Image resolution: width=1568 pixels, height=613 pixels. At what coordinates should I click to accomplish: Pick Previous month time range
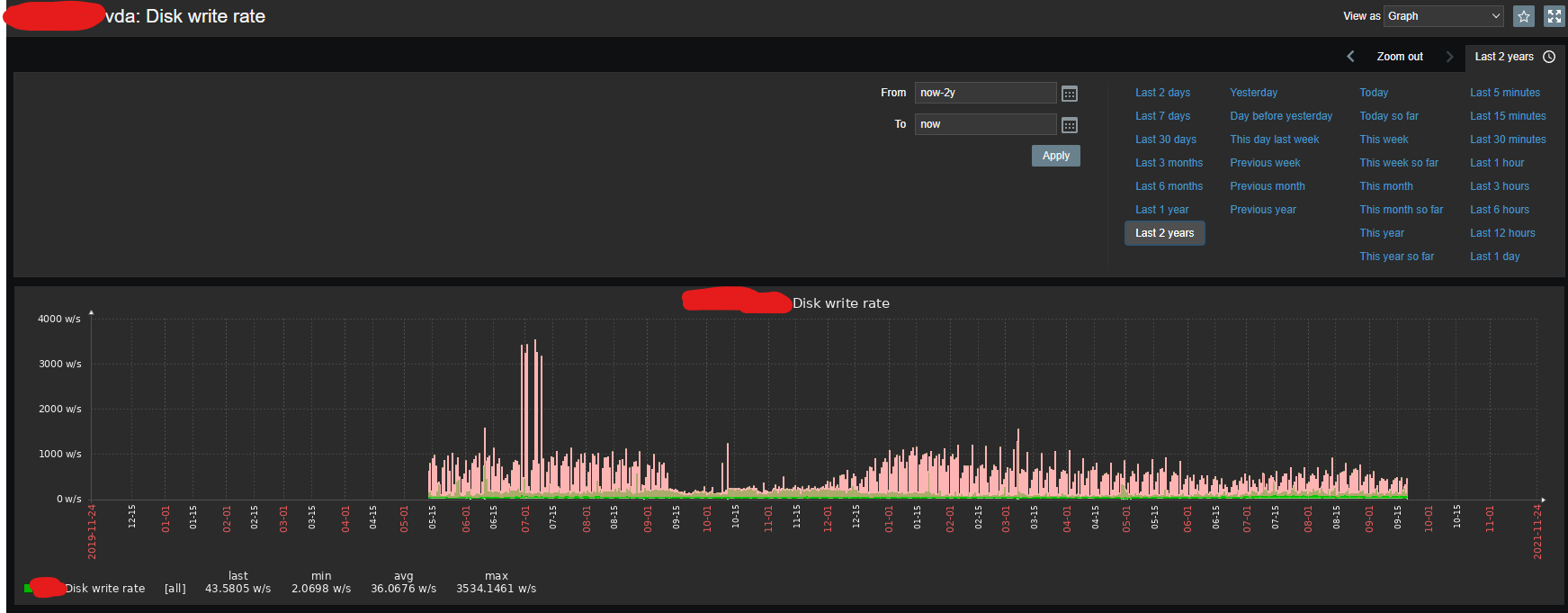pyautogui.click(x=1267, y=186)
